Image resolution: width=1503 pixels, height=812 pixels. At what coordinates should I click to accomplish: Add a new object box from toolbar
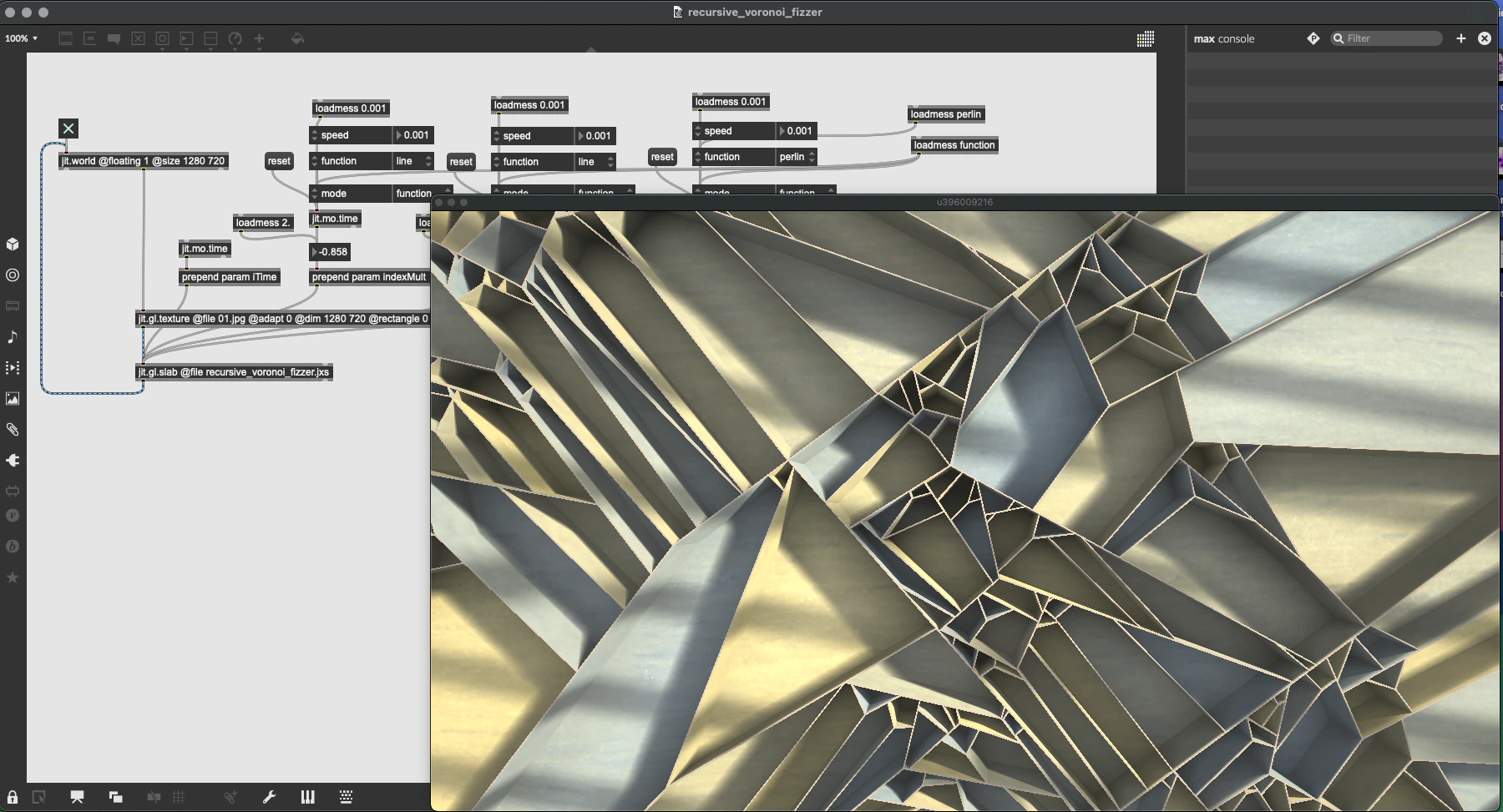pos(65,38)
